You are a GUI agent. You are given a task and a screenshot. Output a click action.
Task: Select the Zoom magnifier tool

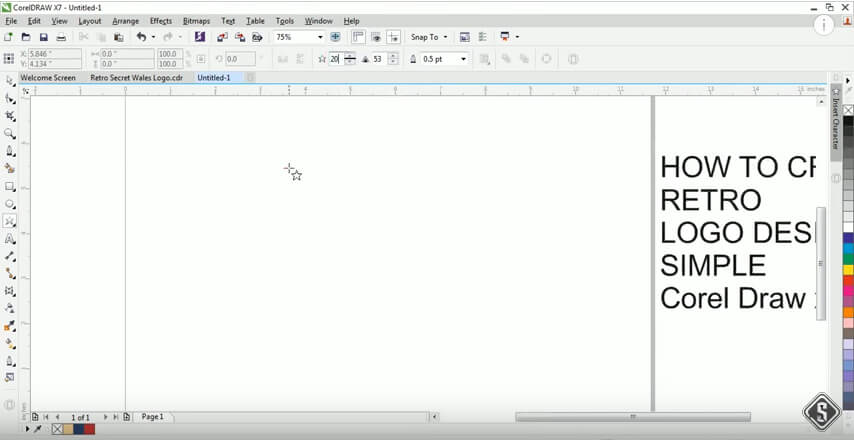click(10, 133)
